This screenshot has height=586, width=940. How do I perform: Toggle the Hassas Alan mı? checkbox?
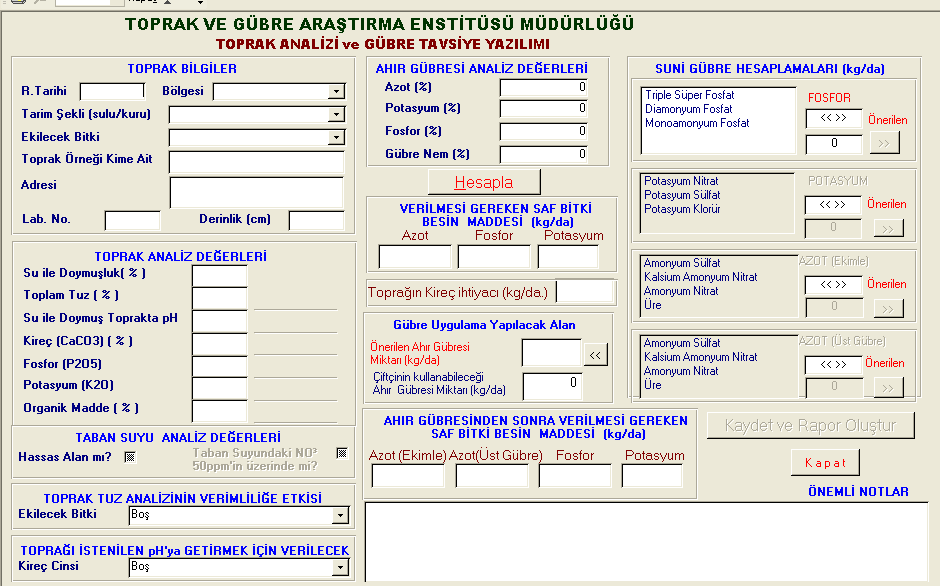pyautogui.click(x=129, y=457)
